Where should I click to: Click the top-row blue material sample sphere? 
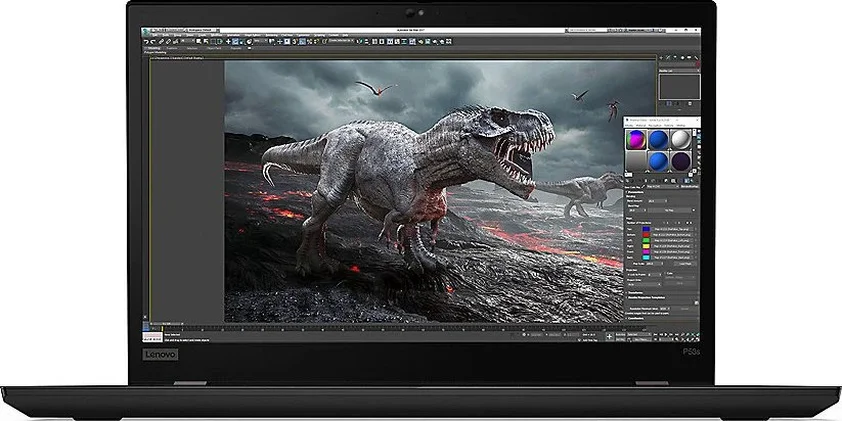click(x=657, y=139)
